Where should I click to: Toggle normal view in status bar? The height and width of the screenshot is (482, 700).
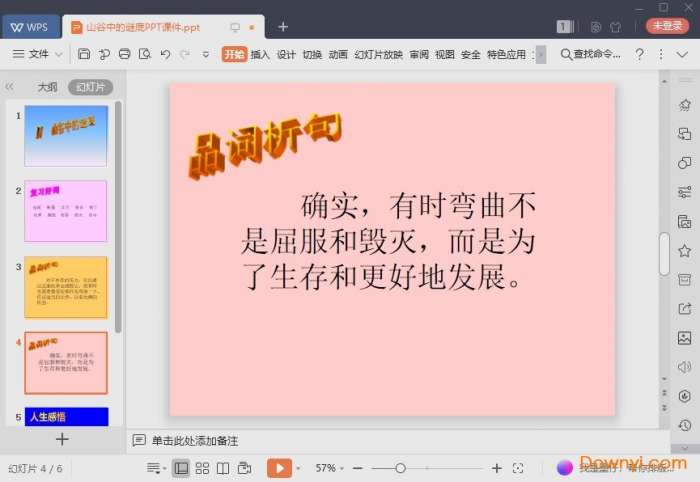click(x=181, y=468)
